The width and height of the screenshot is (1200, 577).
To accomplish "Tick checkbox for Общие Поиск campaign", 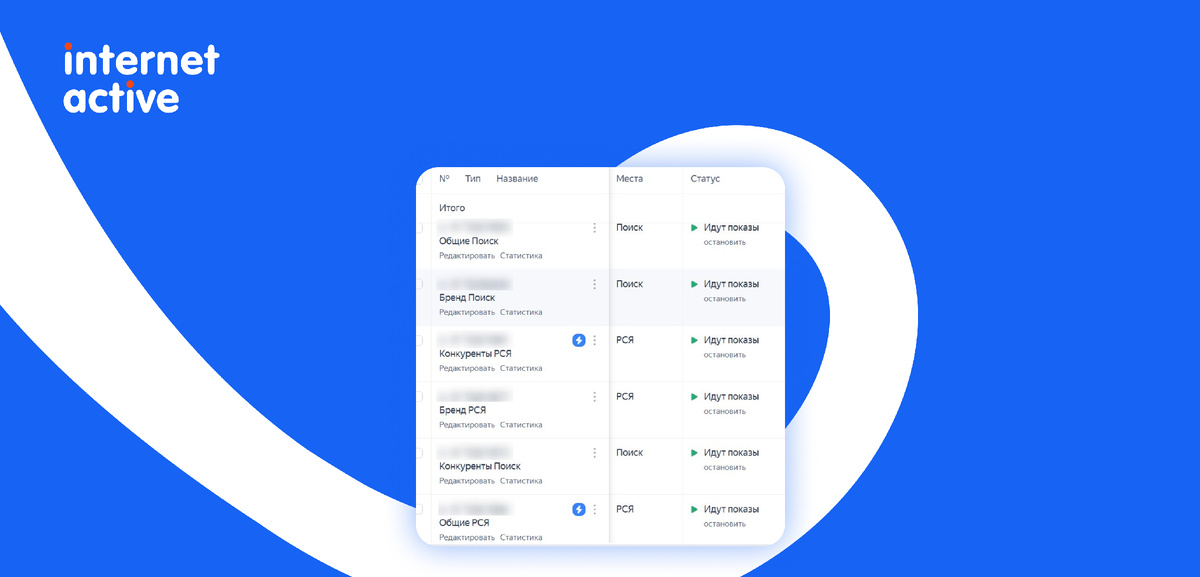I will coord(419,228).
